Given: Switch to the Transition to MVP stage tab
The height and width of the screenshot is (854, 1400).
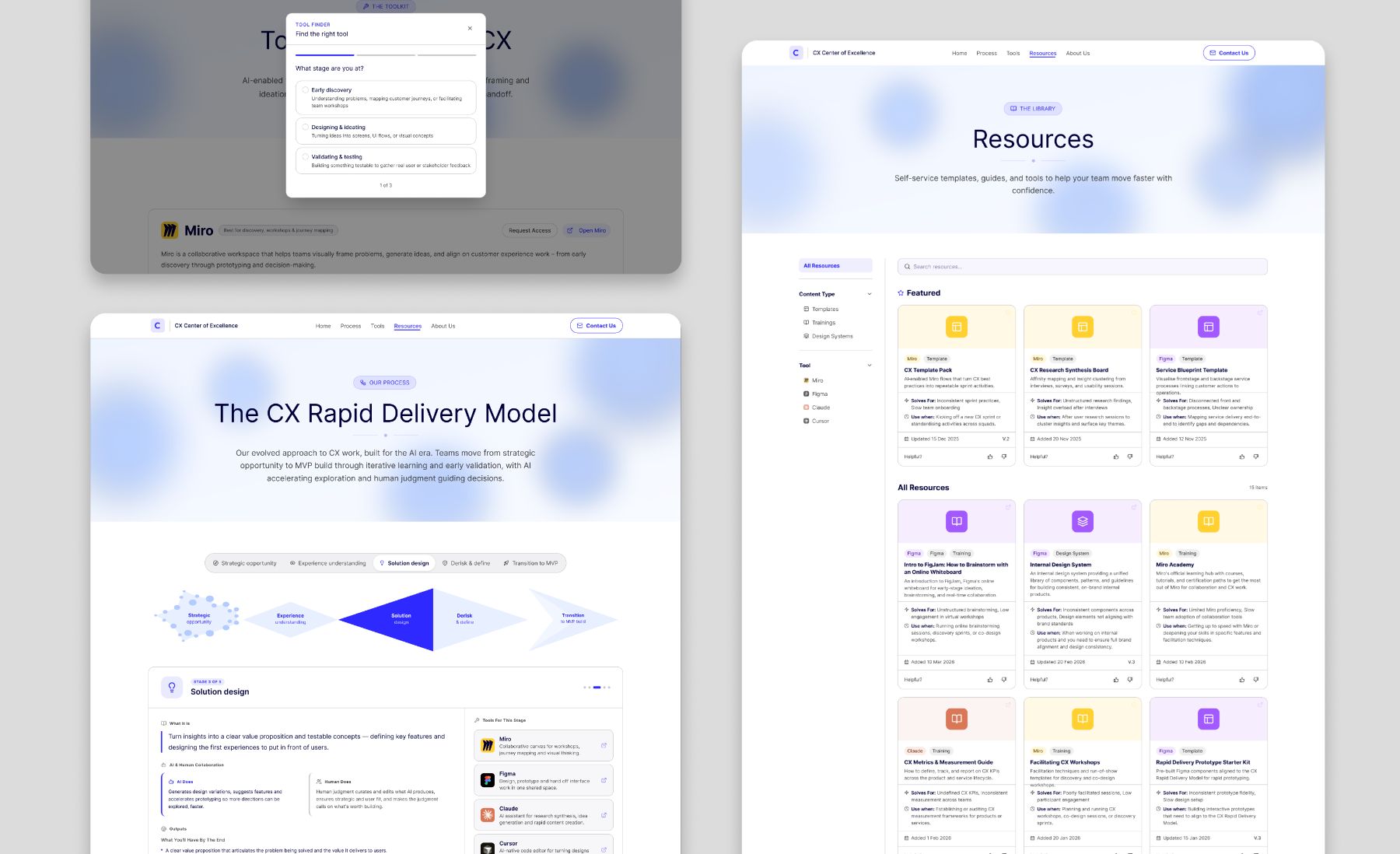Looking at the screenshot, I should point(530,563).
